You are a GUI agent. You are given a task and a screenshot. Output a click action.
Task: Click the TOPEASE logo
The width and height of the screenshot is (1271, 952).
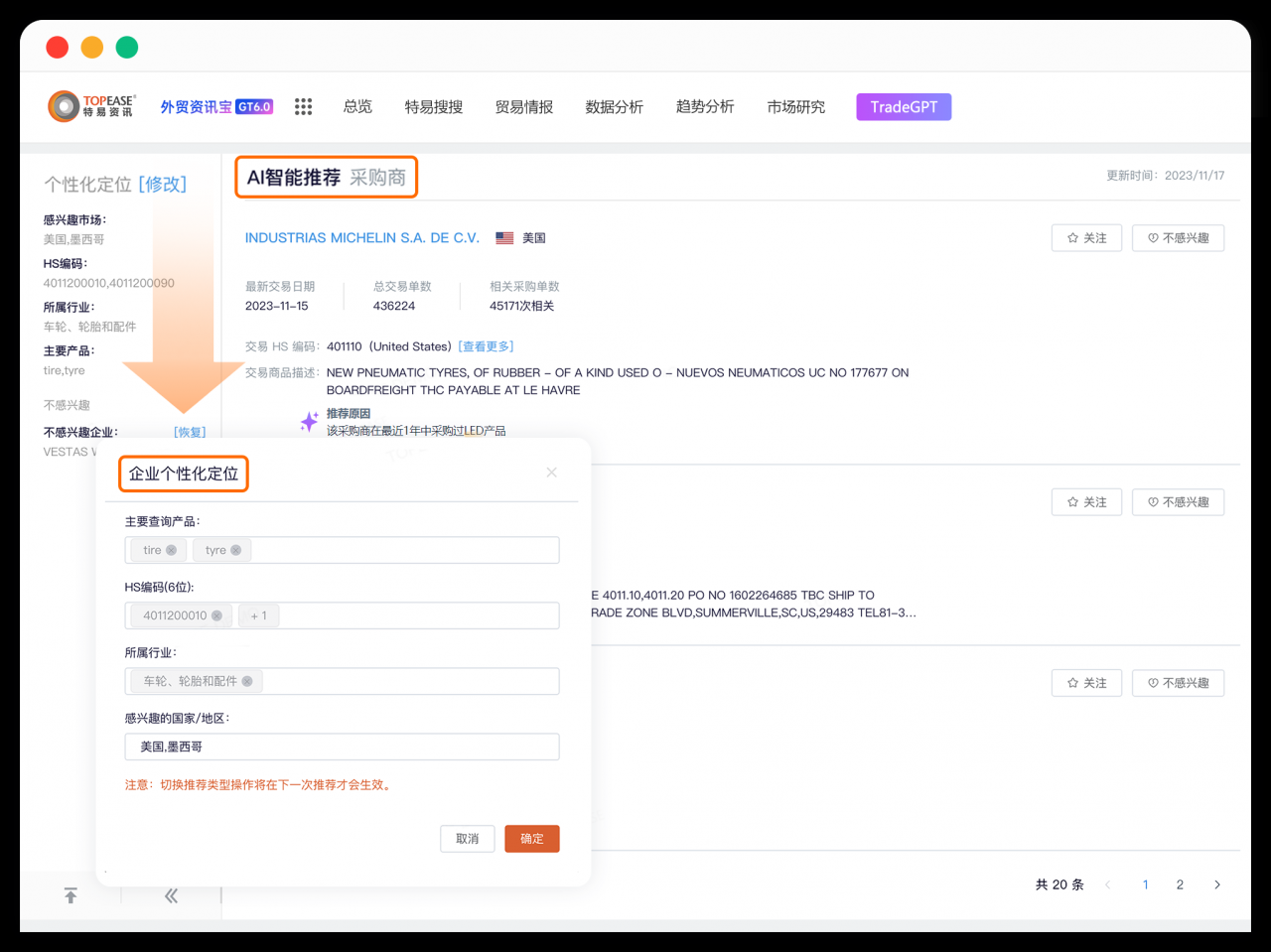(x=91, y=106)
